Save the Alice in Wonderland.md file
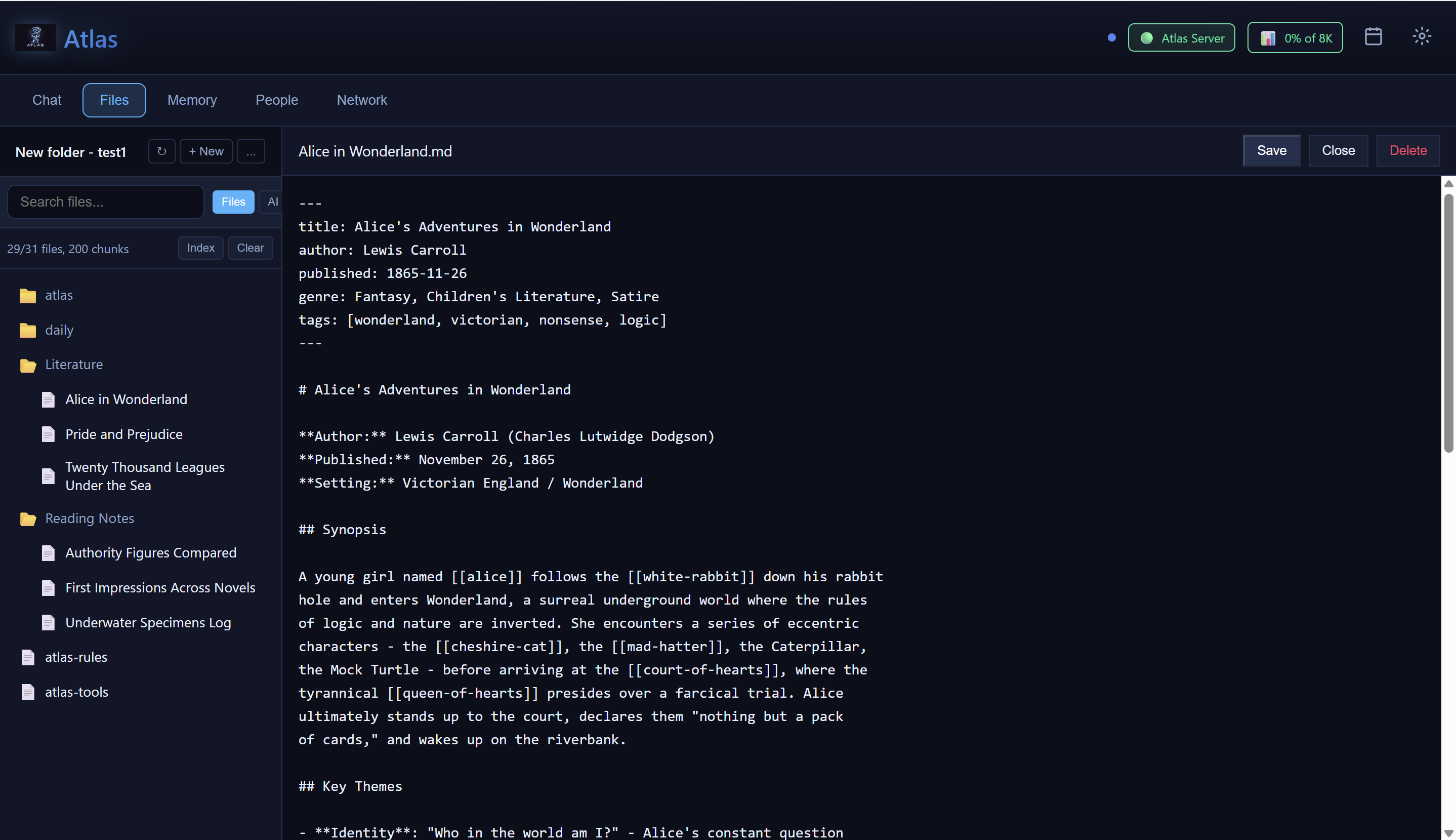The width and height of the screenshot is (1456, 840). pyautogui.click(x=1271, y=150)
